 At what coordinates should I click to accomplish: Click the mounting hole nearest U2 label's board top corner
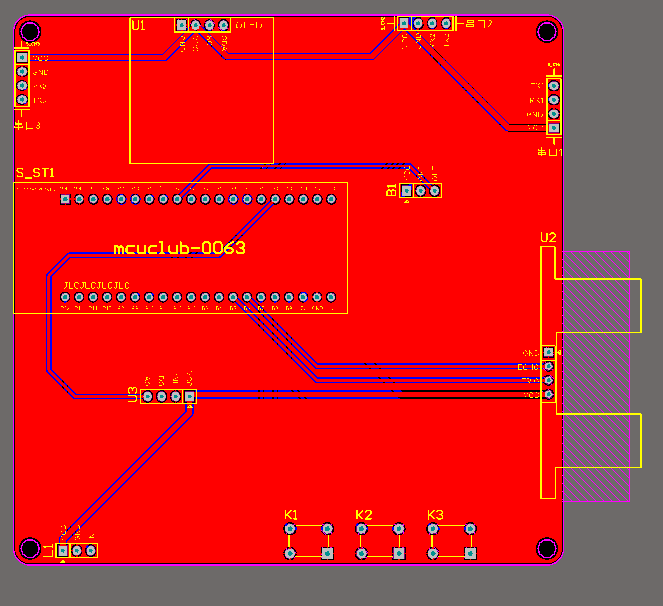tap(547, 32)
